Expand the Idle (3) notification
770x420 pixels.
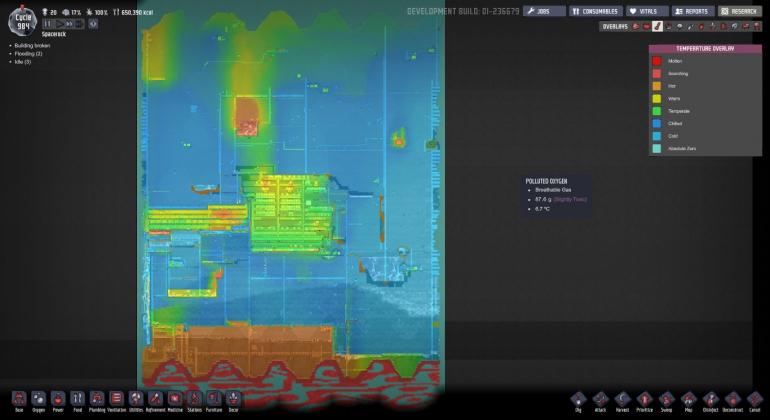24,61
